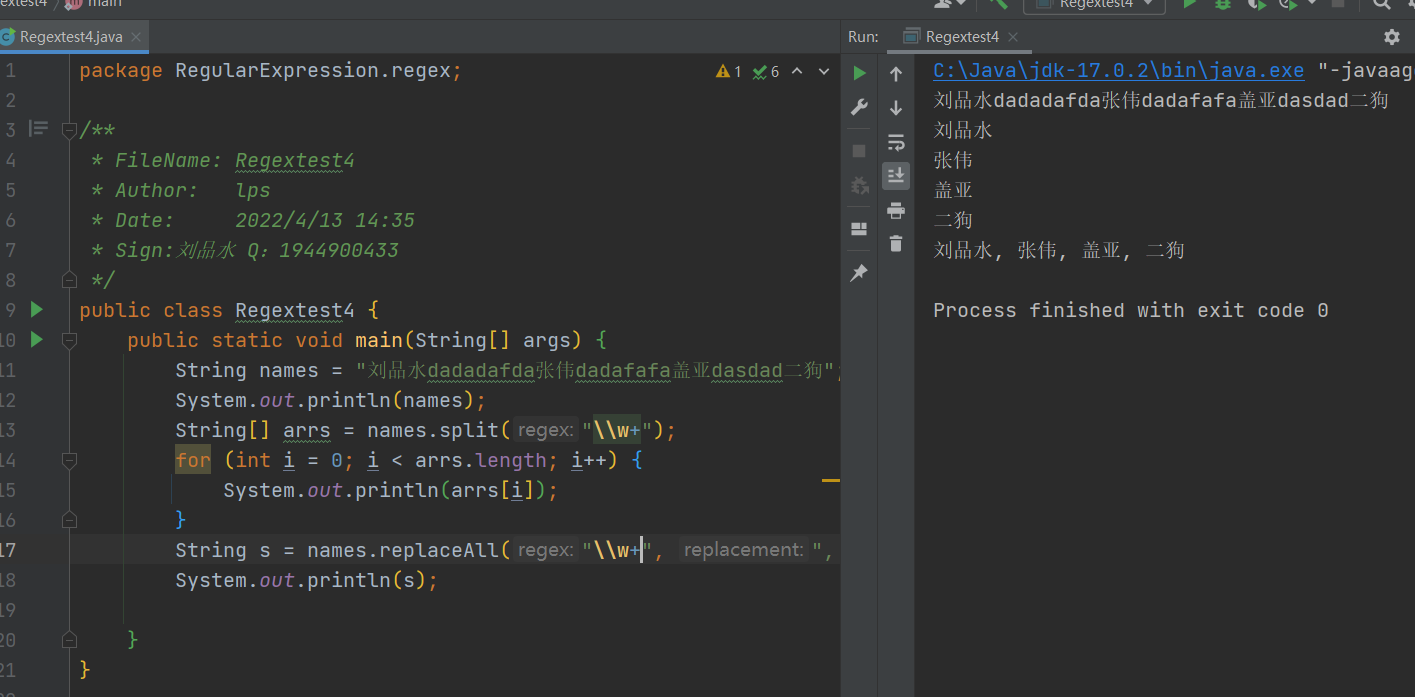Click the yellow warning stripe marker

click(x=831, y=481)
